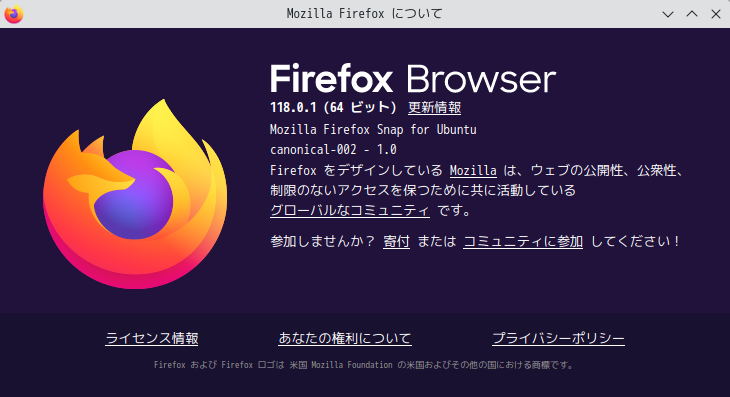Click the large Firefox logo image

tap(135, 194)
